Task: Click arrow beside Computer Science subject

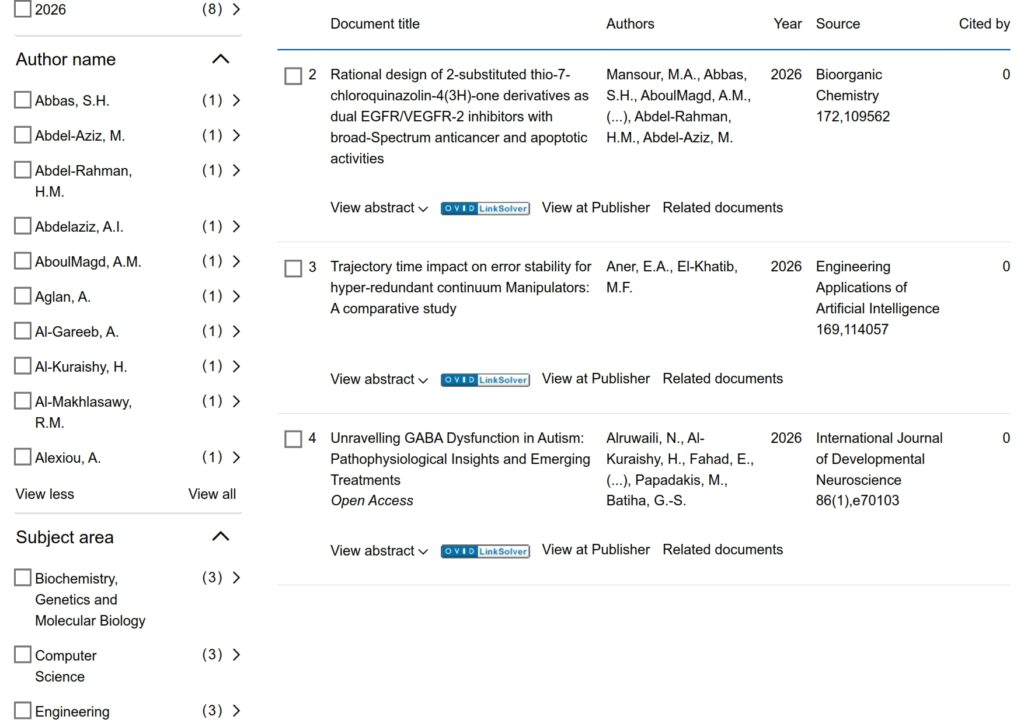Action: (x=236, y=655)
